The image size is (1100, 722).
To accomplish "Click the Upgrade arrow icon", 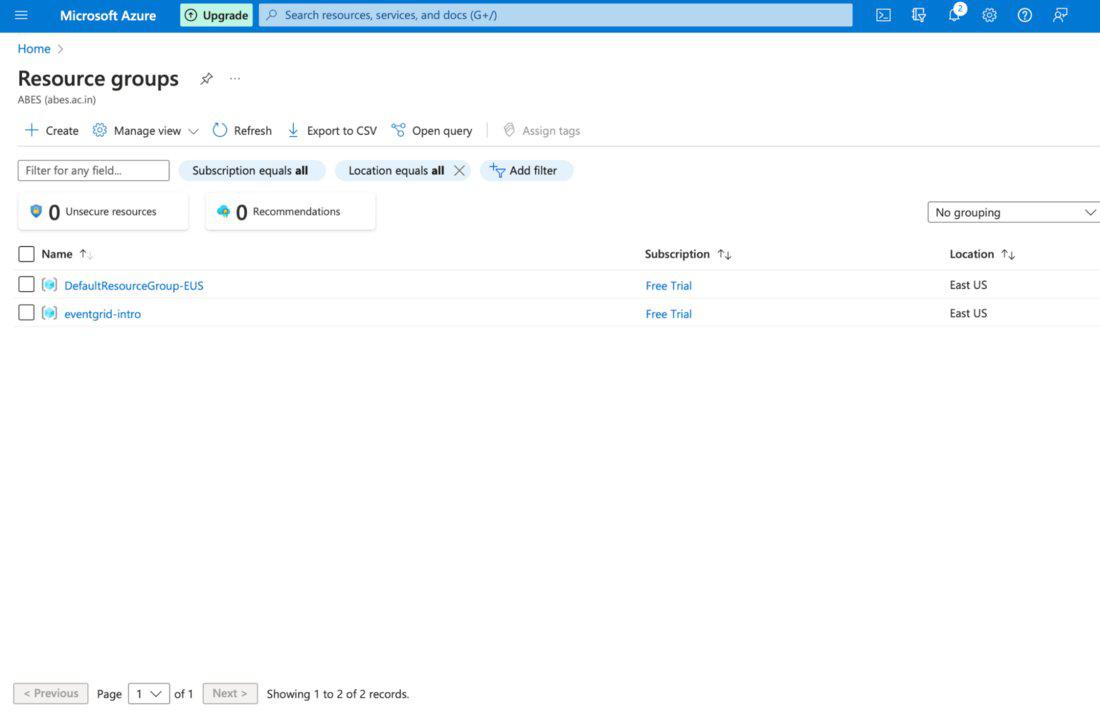I will tap(191, 15).
